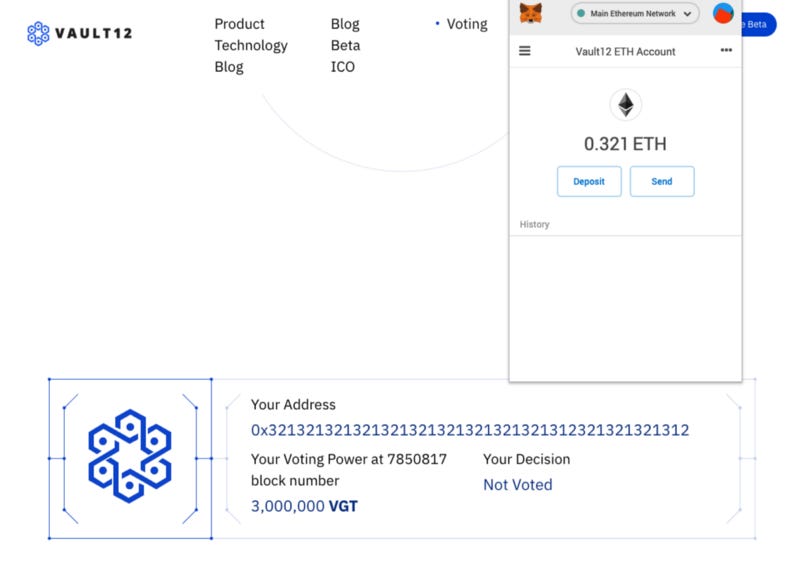Click the History section label

coord(534,224)
